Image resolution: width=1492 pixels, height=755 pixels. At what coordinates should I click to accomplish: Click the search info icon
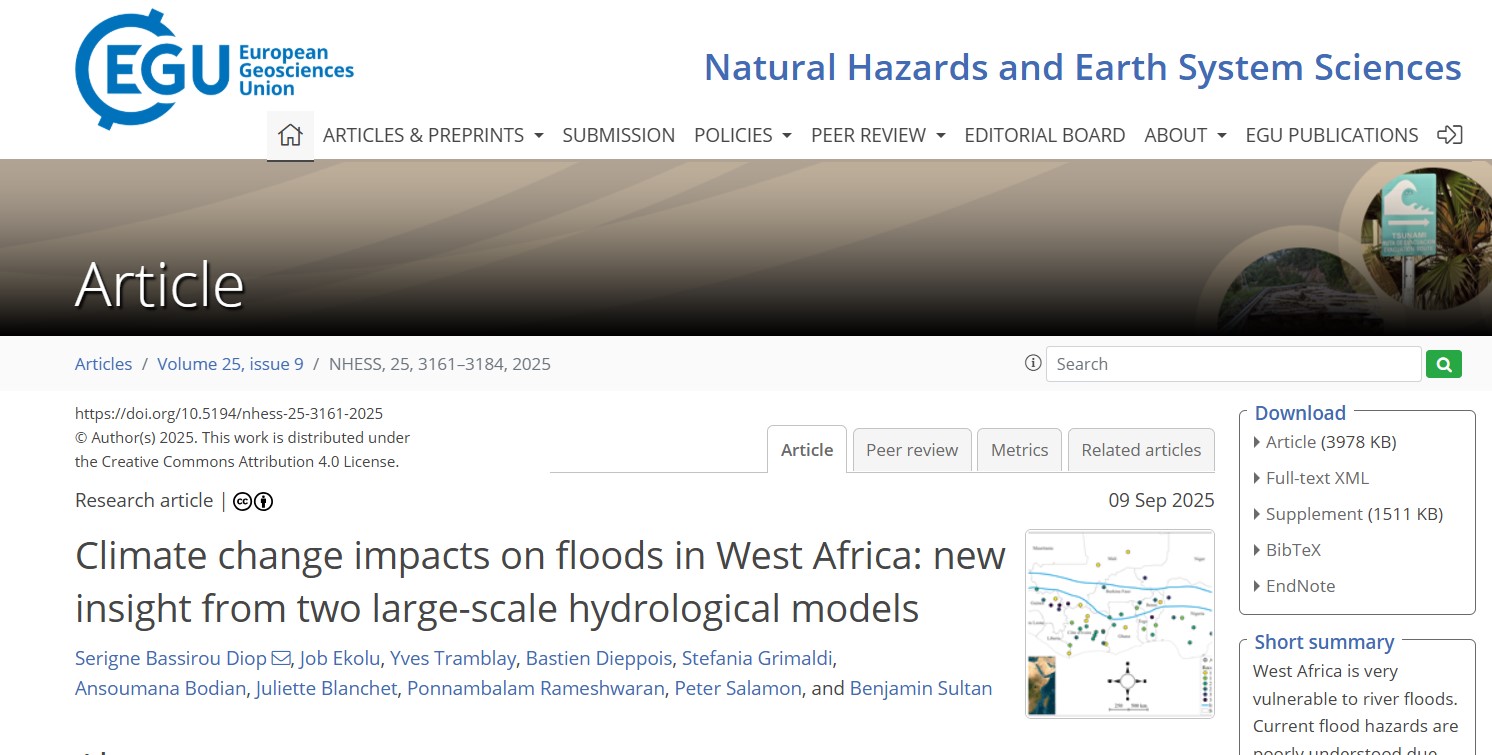coord(1033,363)
